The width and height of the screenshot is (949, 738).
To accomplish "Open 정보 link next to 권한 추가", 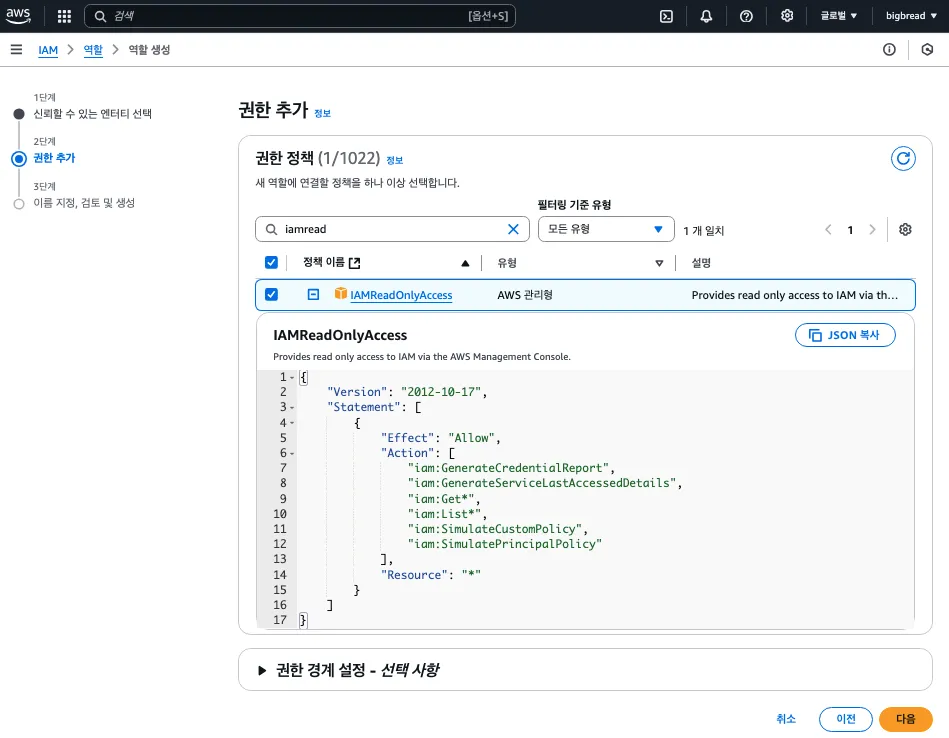I will click(x=322, y=113).
